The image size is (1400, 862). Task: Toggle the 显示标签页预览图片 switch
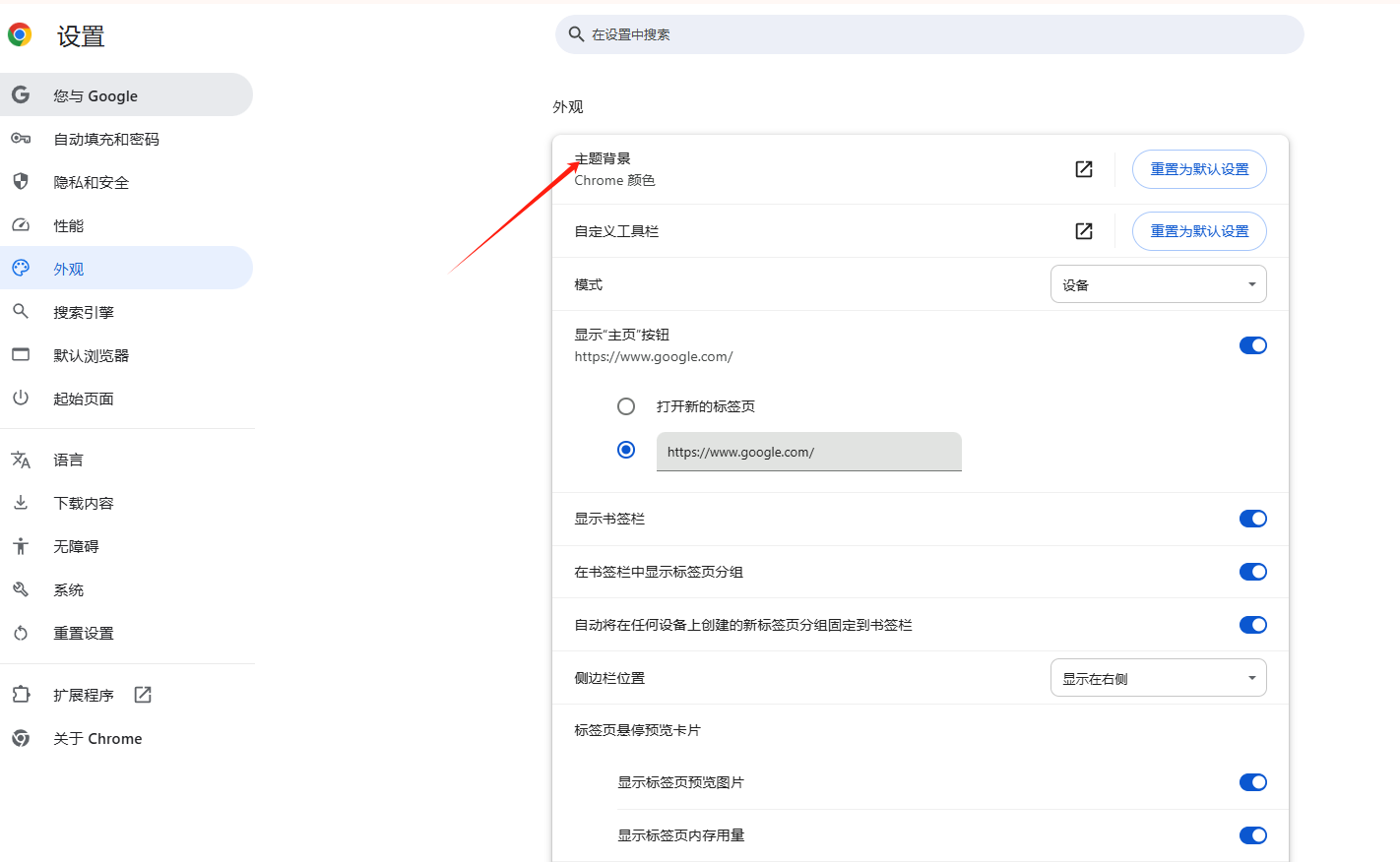pyautogui.click(x=1253, y=782)
